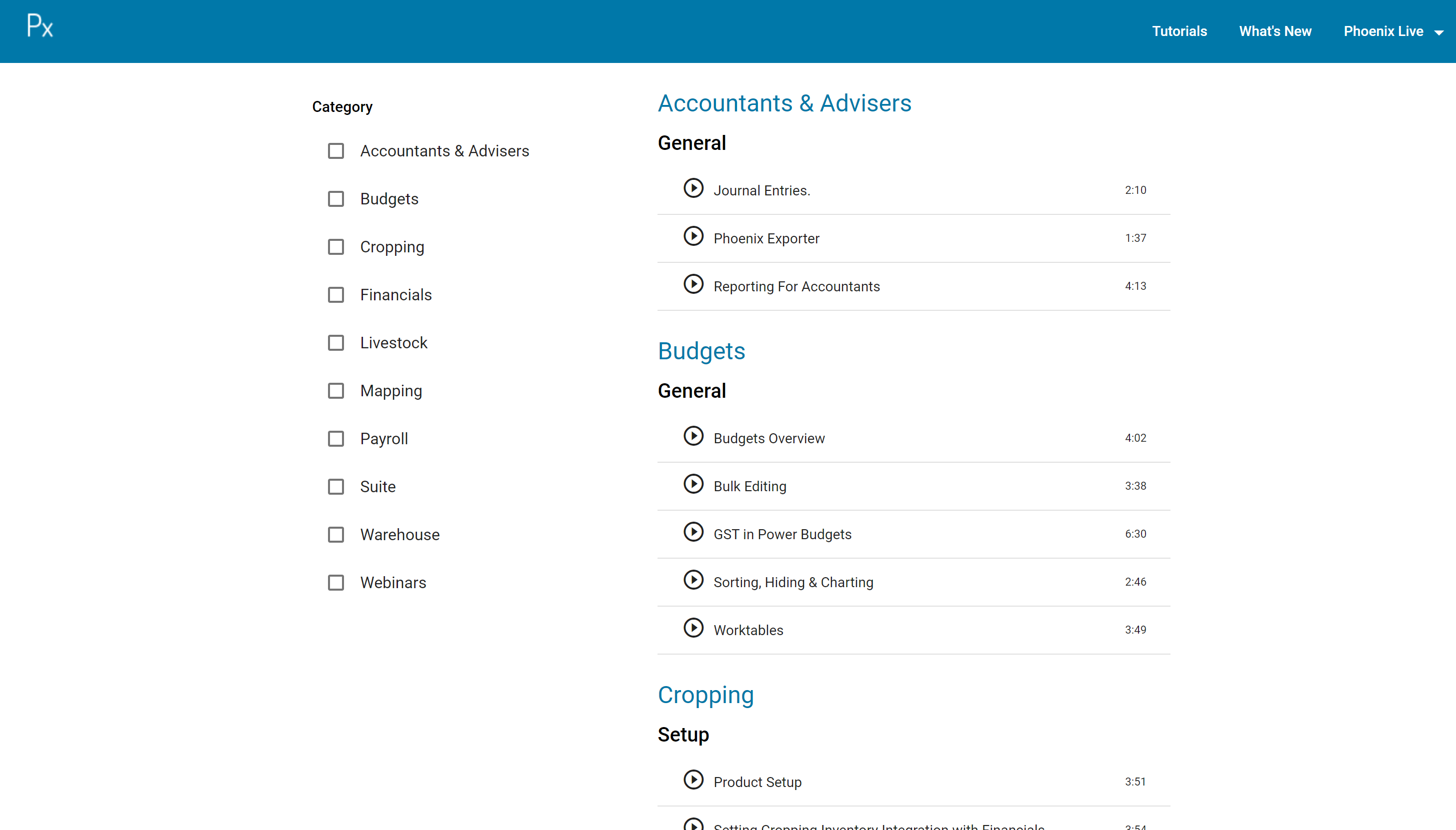This screenshot has width=1456, height=830.
Task: Click the Livestock category label
Action: click(393, 343)
